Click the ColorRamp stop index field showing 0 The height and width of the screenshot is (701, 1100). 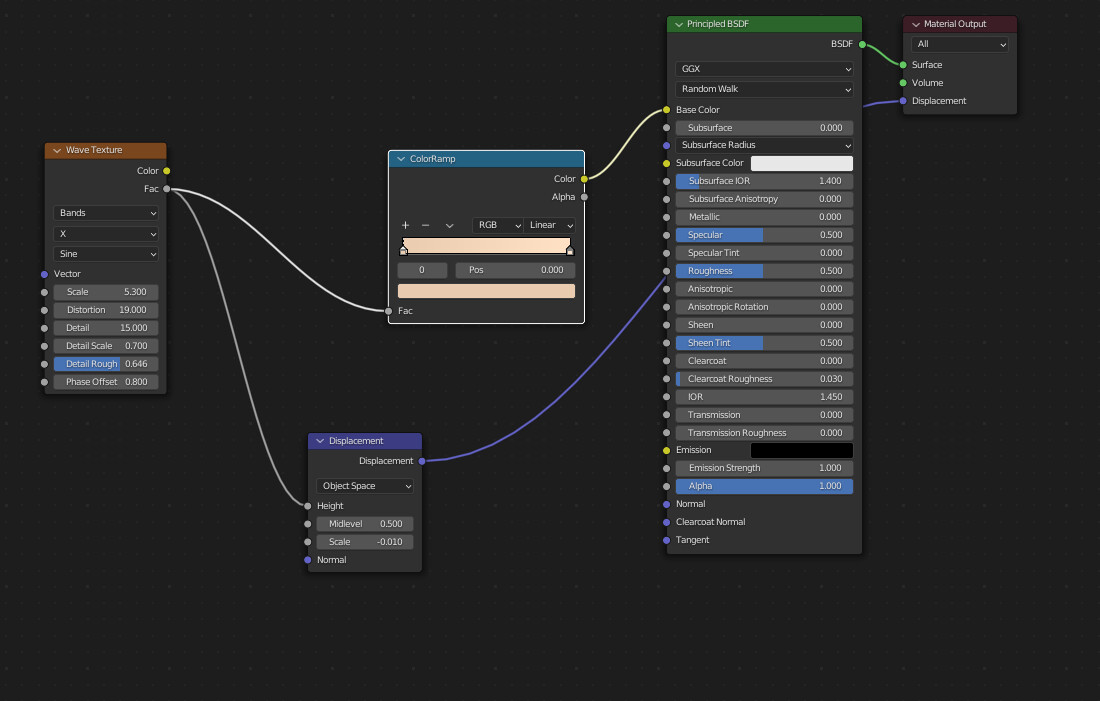(x=422, y=270)
